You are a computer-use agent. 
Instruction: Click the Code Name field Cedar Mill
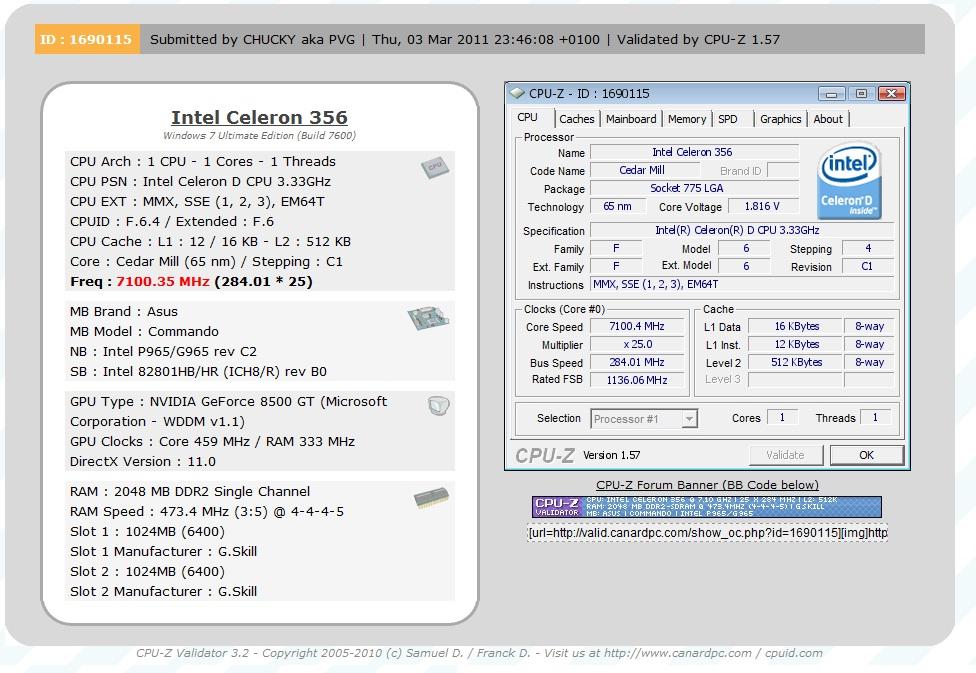(643, 170)
